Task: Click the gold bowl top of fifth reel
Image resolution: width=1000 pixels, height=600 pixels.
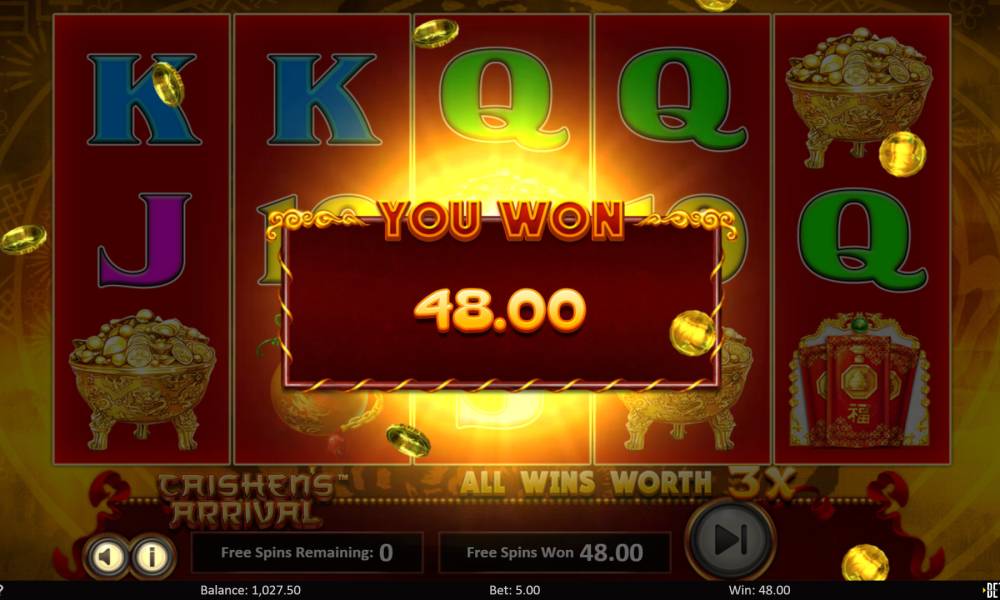Action: tap(859, 97)
